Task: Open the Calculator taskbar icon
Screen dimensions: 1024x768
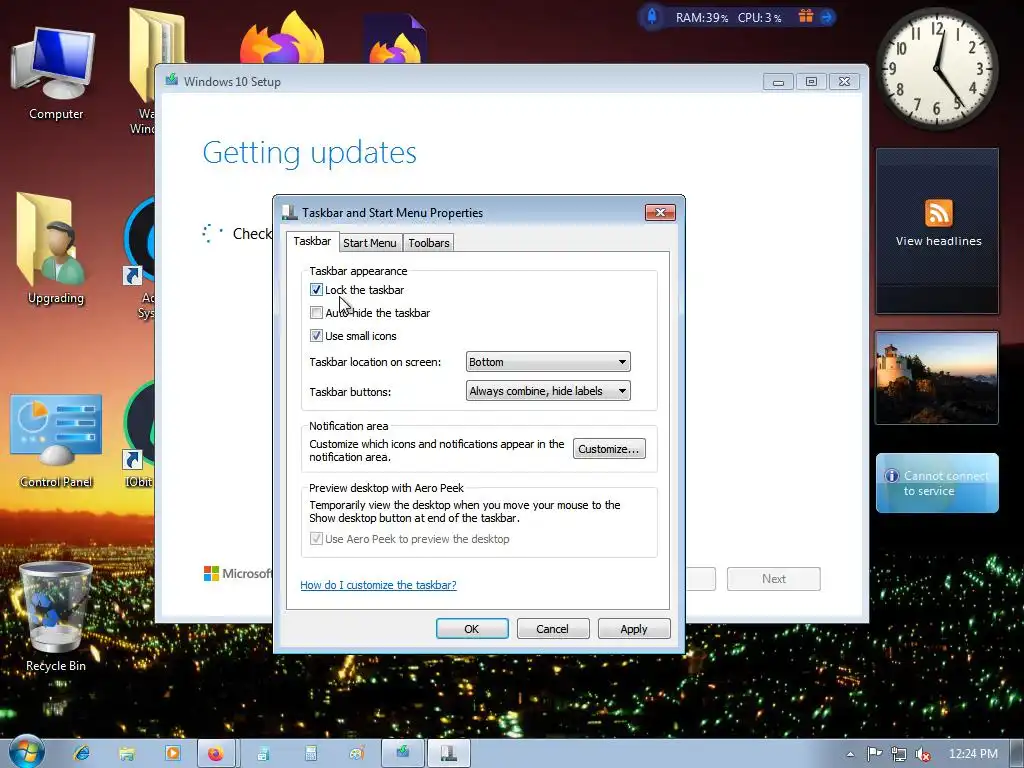Action: [x=310, y=754]
